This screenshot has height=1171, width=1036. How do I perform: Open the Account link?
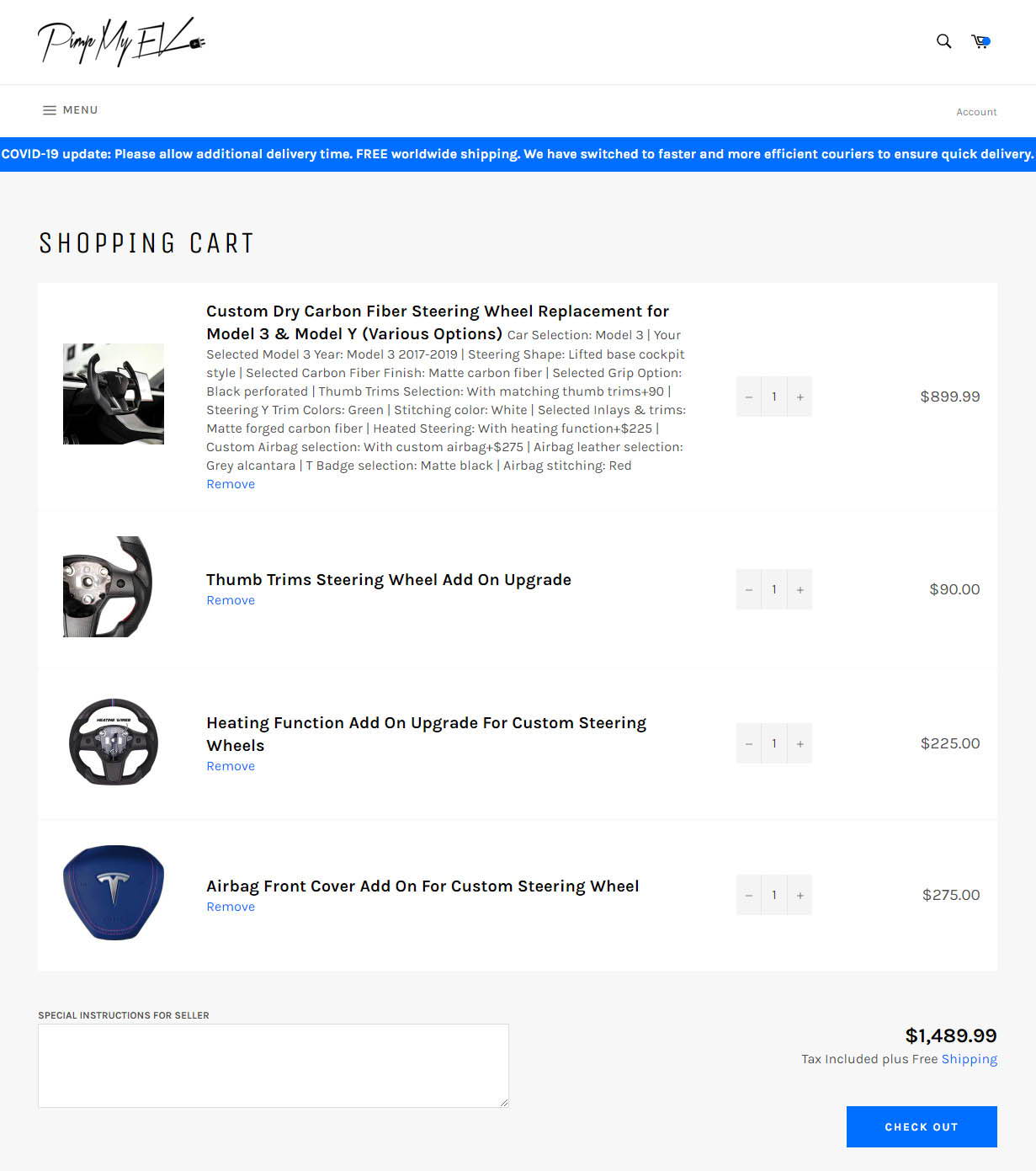tap(976, 112)
